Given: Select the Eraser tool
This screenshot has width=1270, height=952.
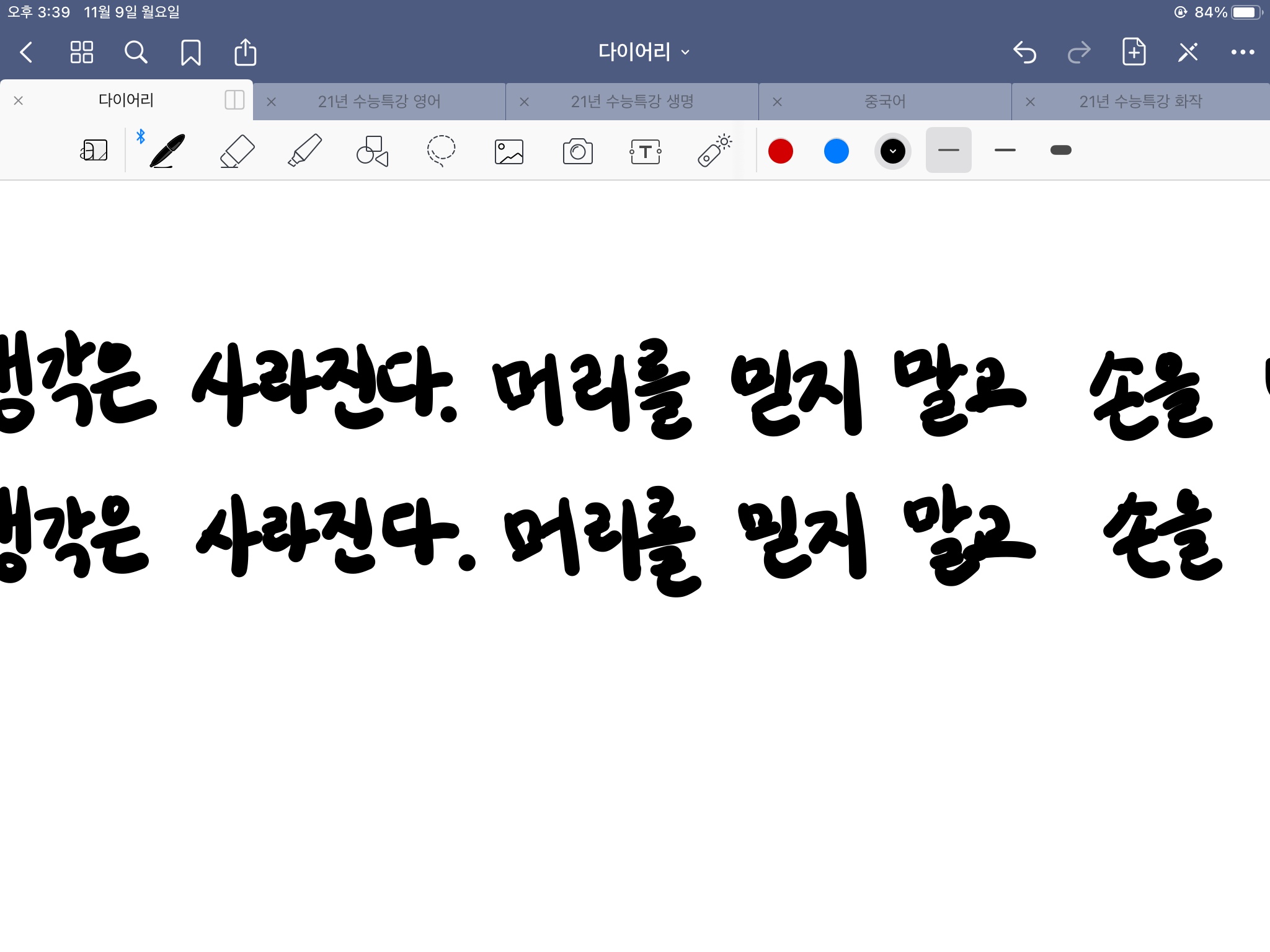Looking at the screenshot, I should [x=237, y=151].
